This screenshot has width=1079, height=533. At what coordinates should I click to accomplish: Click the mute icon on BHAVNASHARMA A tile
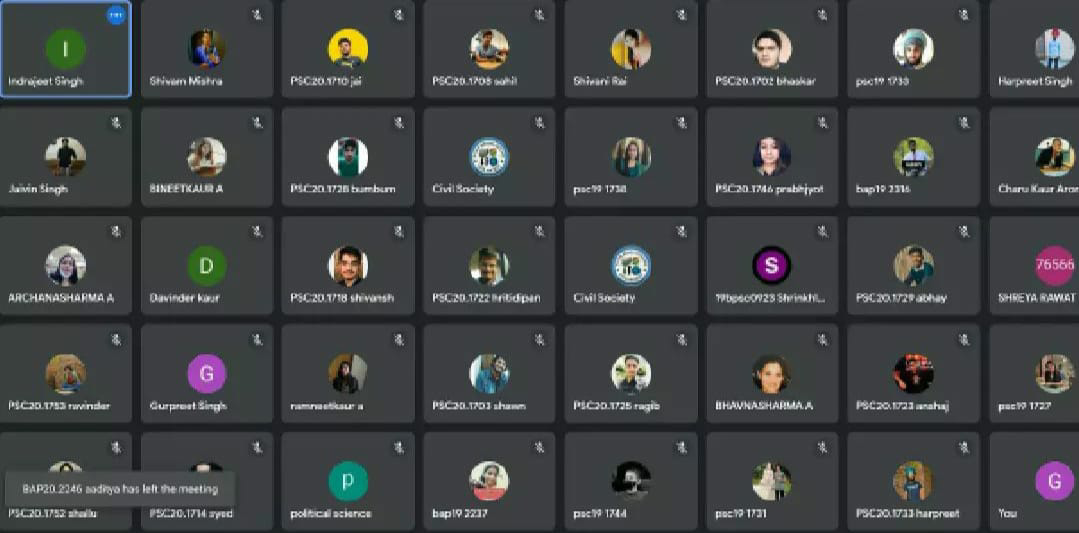(x=822, y=340)
